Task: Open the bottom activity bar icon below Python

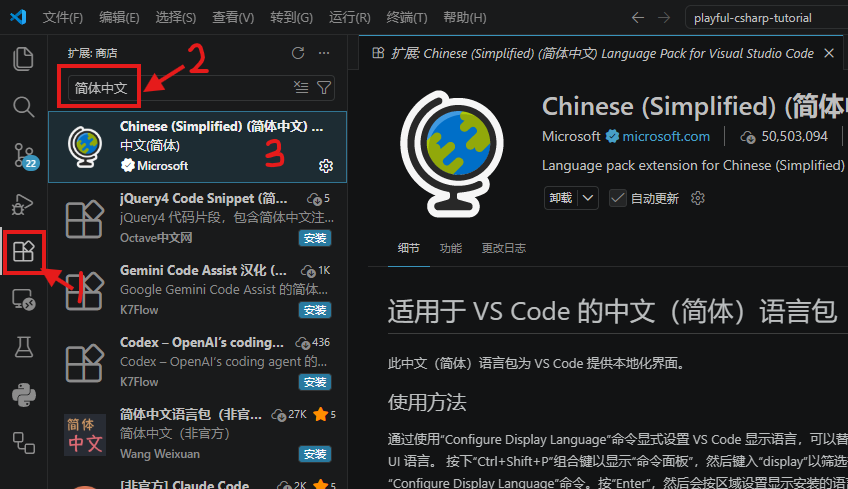Action: tap(23, 442)
